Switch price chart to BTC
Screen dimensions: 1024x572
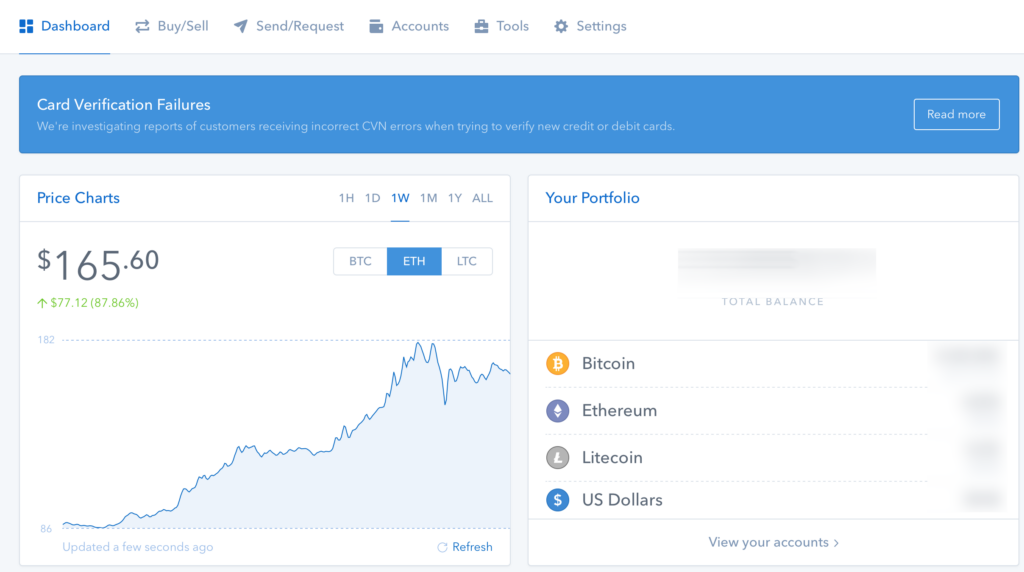coord(360,261)
